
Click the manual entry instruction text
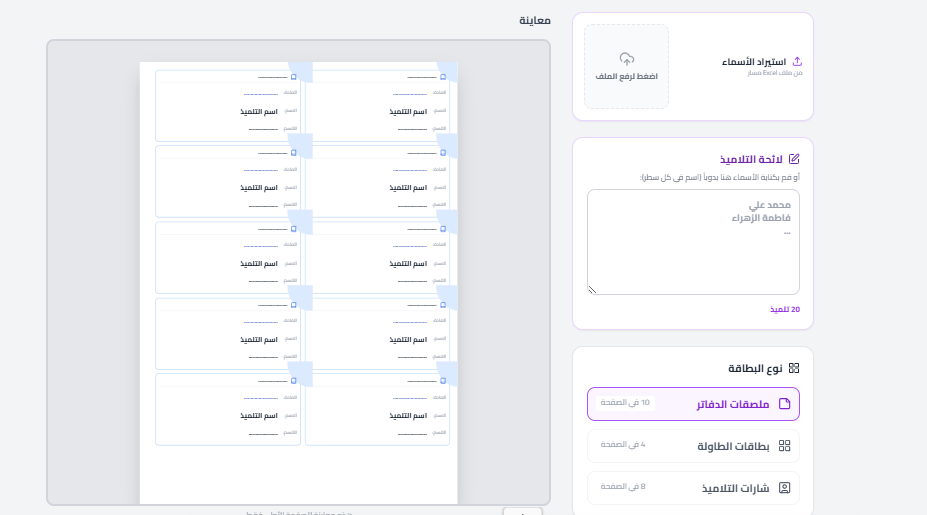coord(720,177)
